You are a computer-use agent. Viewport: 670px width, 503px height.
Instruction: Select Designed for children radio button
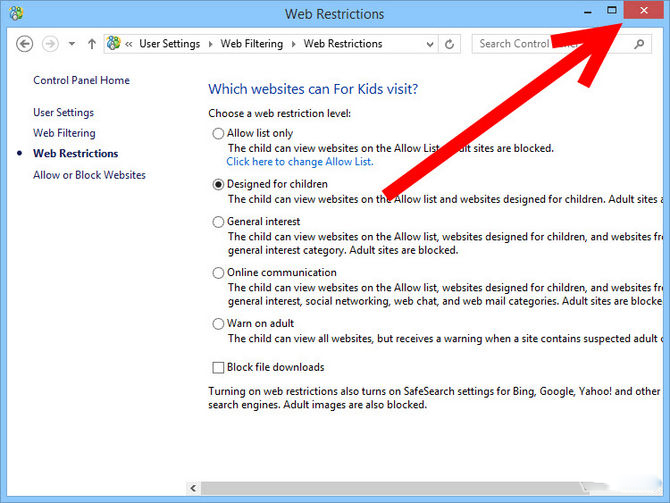point(218,184)
